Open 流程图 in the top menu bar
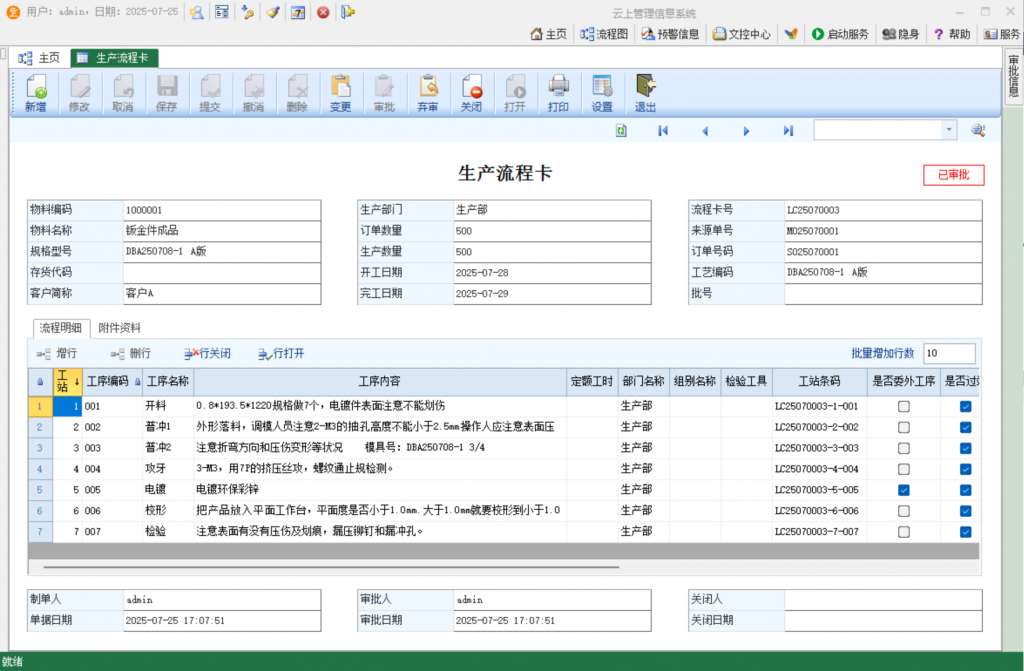1024x671 pixels. coord(604,34)
